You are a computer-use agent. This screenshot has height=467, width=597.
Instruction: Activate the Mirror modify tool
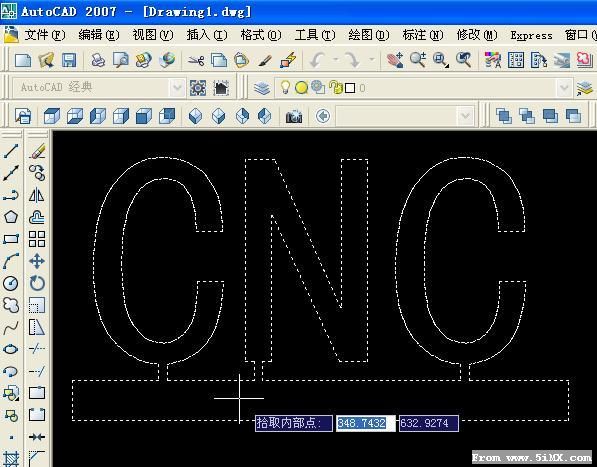pyautogui.click(x=37, y=195)
